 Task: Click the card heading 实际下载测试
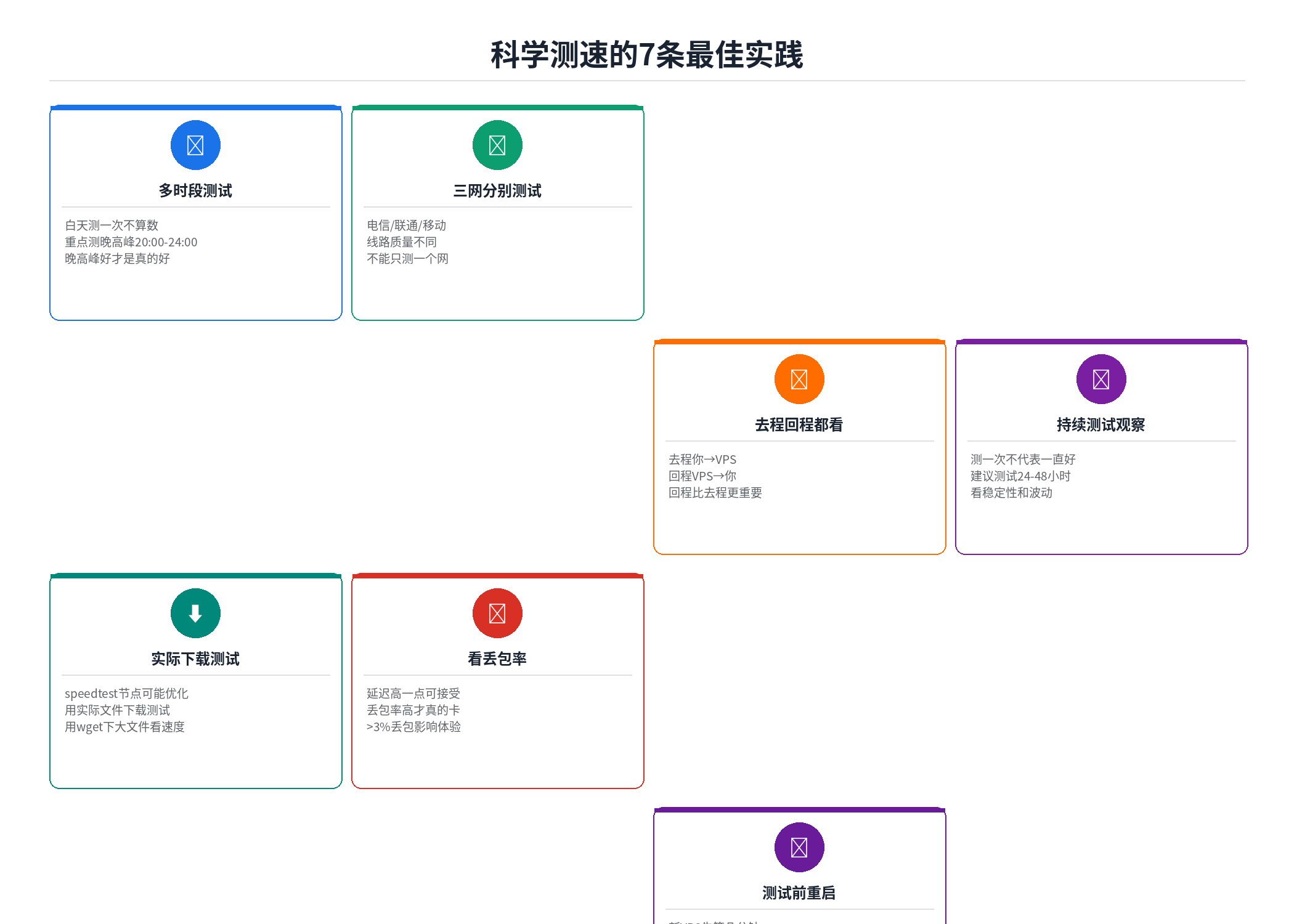195,659
